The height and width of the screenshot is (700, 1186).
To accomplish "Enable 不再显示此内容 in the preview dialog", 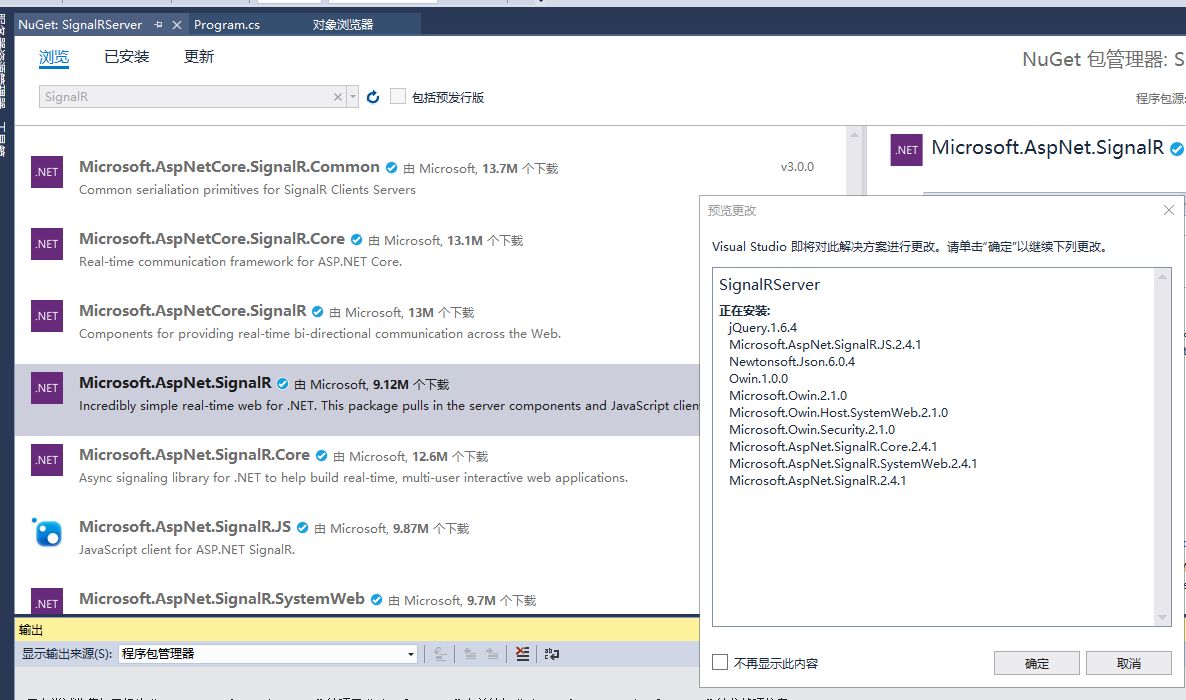I will (x=718, y=662).
